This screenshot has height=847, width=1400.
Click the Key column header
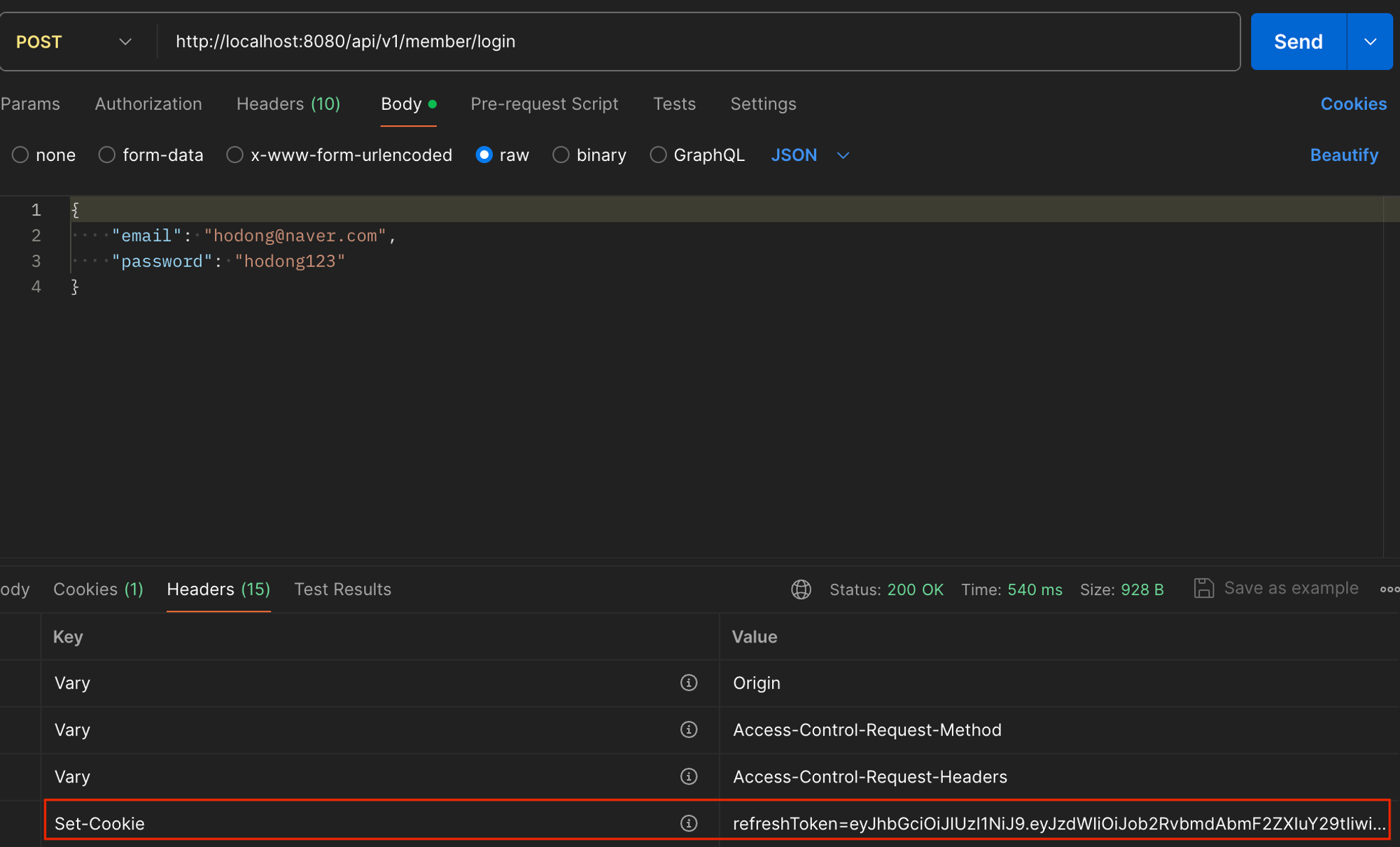(68, 636)
